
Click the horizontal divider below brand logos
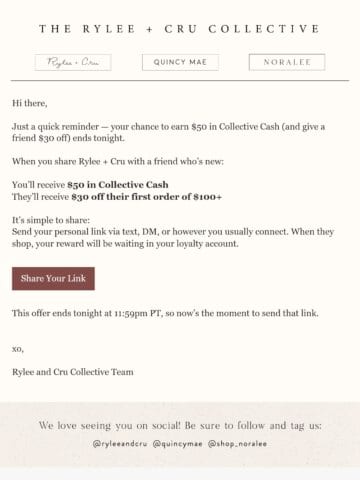point(180,81)
